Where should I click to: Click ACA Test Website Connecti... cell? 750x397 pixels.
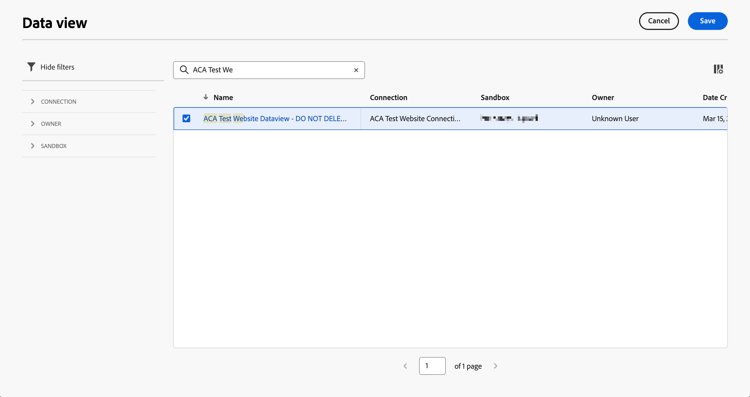click(415, 118)
